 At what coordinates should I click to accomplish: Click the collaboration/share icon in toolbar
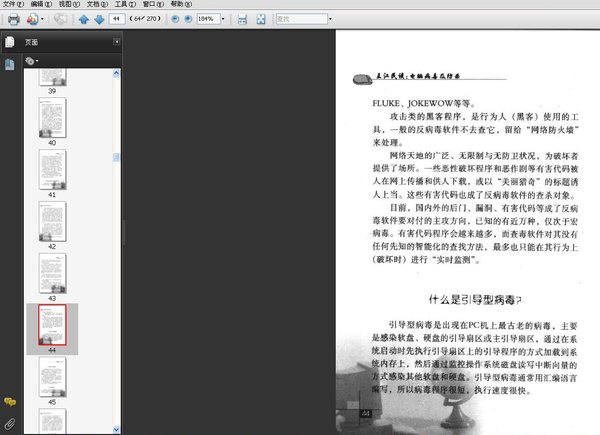(x=33, y=19)
